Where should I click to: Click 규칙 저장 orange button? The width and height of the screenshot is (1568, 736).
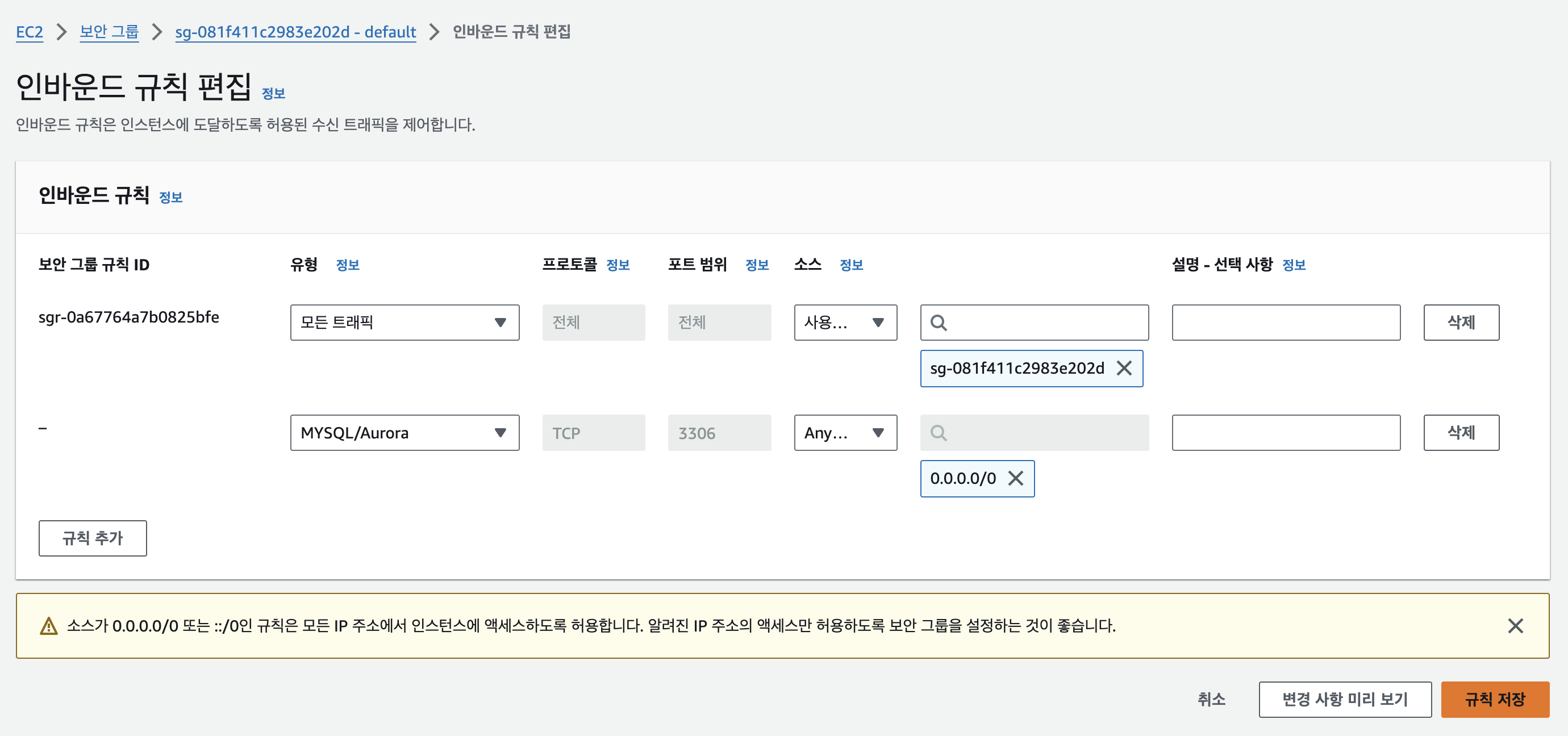[1494, 699]
